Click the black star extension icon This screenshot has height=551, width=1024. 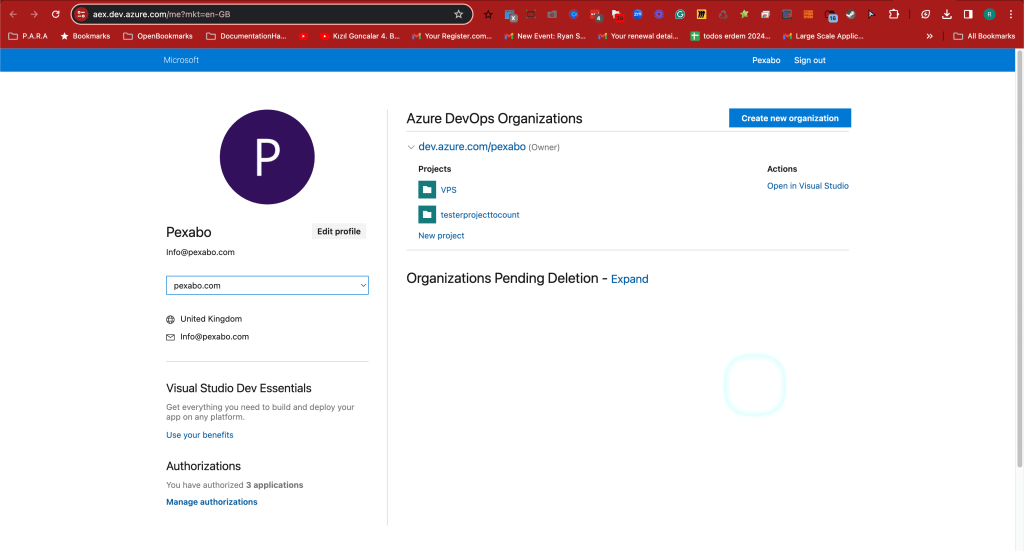point(488,14)
